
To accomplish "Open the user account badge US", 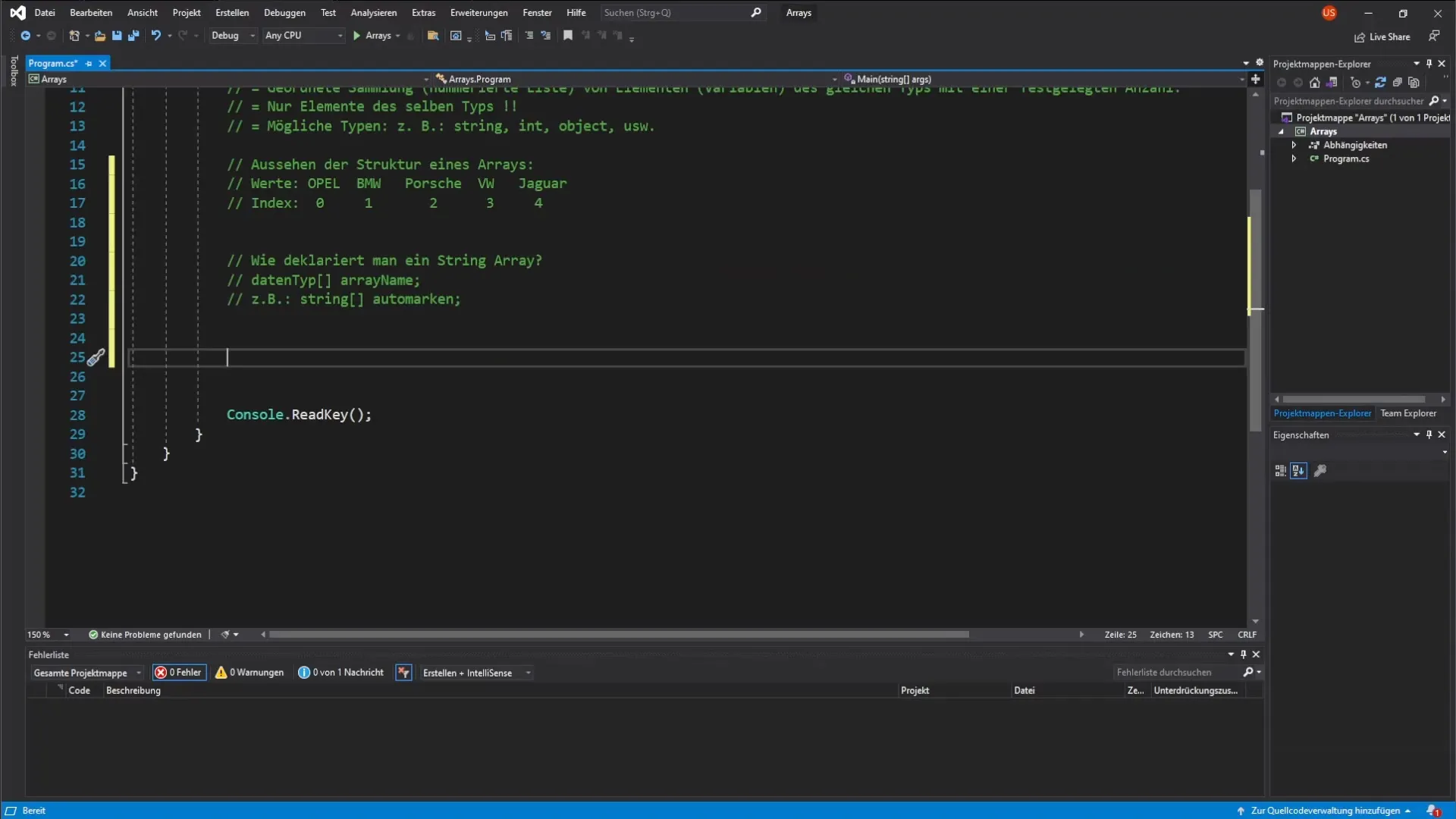I will [x=1329, y=13].
